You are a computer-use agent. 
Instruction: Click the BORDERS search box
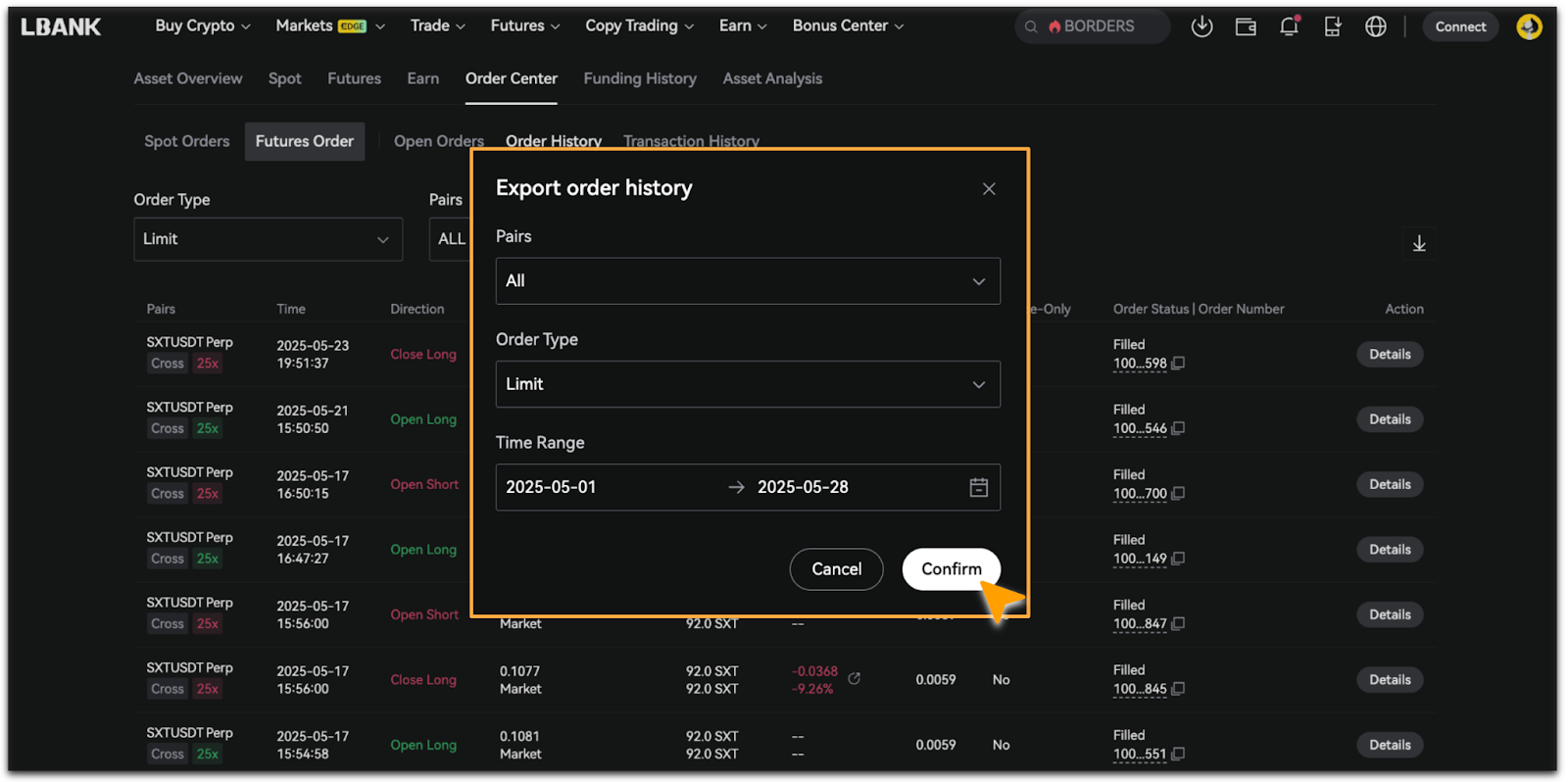1092,26
